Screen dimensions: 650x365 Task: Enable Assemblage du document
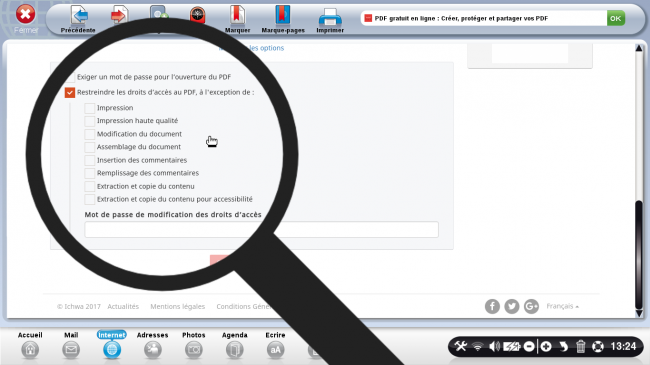90,147
